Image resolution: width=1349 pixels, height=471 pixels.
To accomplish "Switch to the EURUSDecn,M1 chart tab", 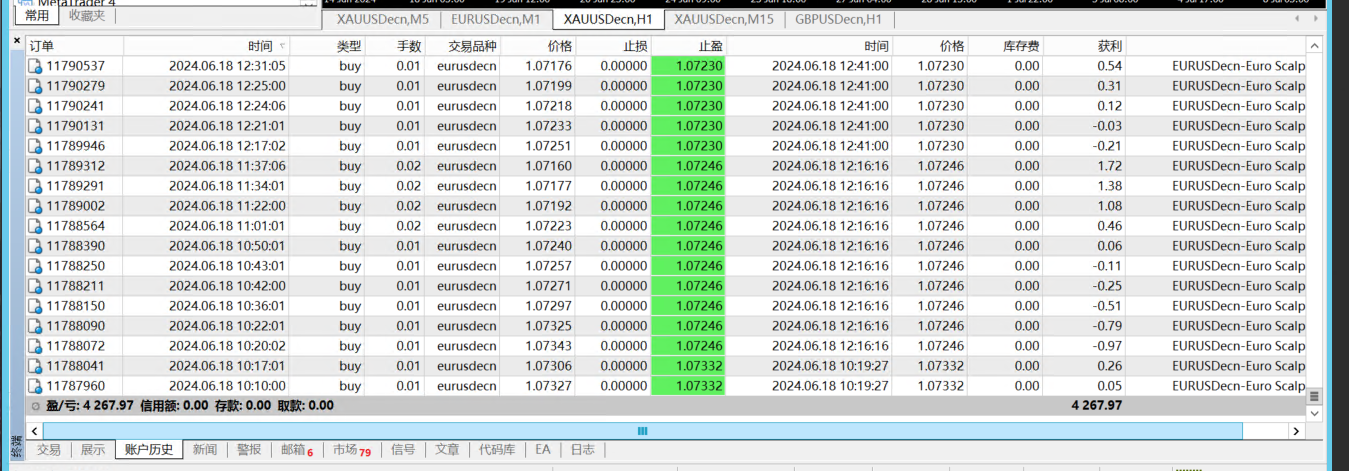I will pos(496,19).
